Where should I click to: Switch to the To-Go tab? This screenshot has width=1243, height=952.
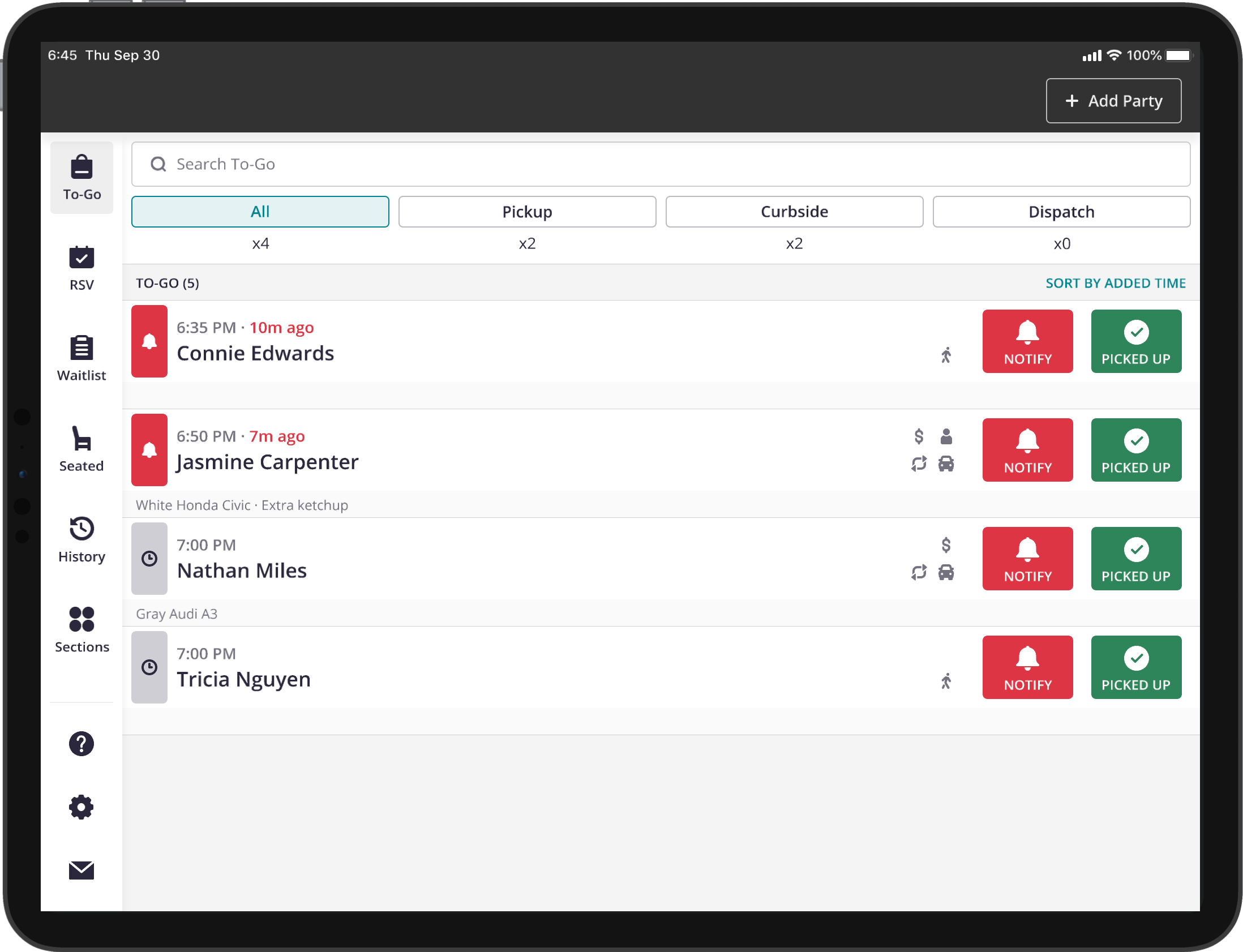[x=82, y=177]
